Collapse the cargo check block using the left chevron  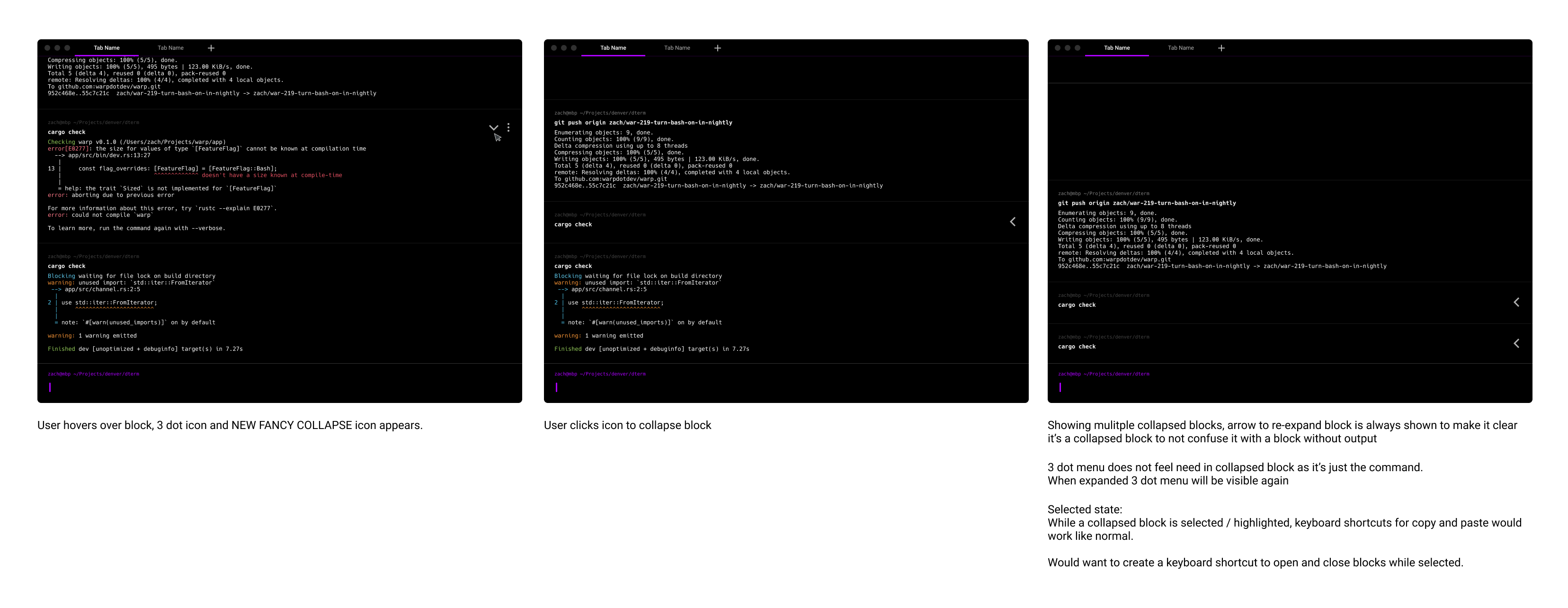[x=1013, y=222]
